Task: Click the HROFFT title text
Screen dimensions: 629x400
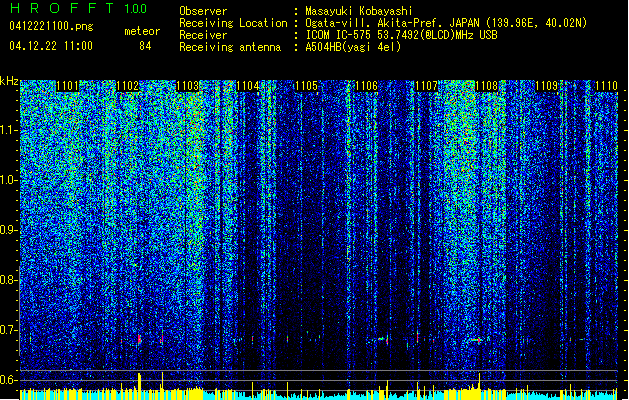Action: pyautogui.click(x=63, y=8)
